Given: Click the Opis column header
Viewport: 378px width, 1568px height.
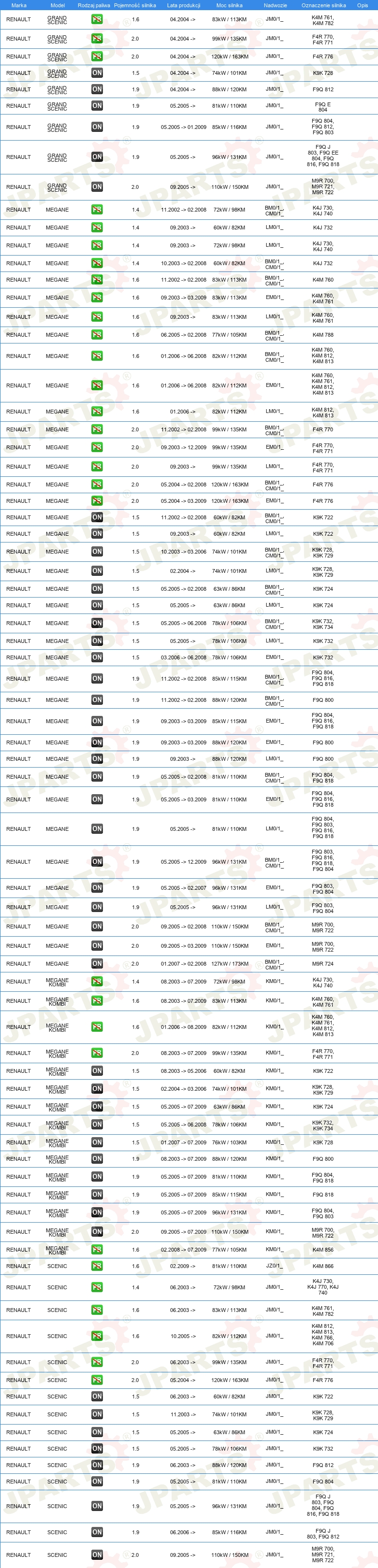Looking at the screenshot, I should tap(363, 5).
